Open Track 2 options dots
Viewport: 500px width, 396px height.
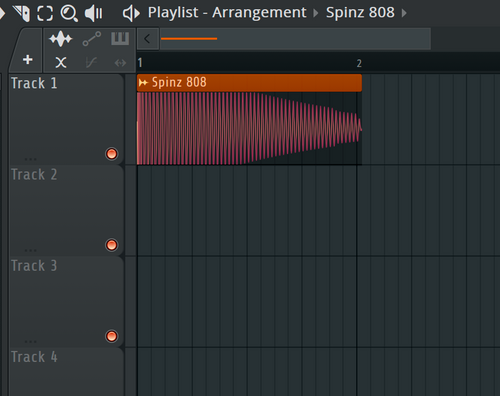[30, 250]
